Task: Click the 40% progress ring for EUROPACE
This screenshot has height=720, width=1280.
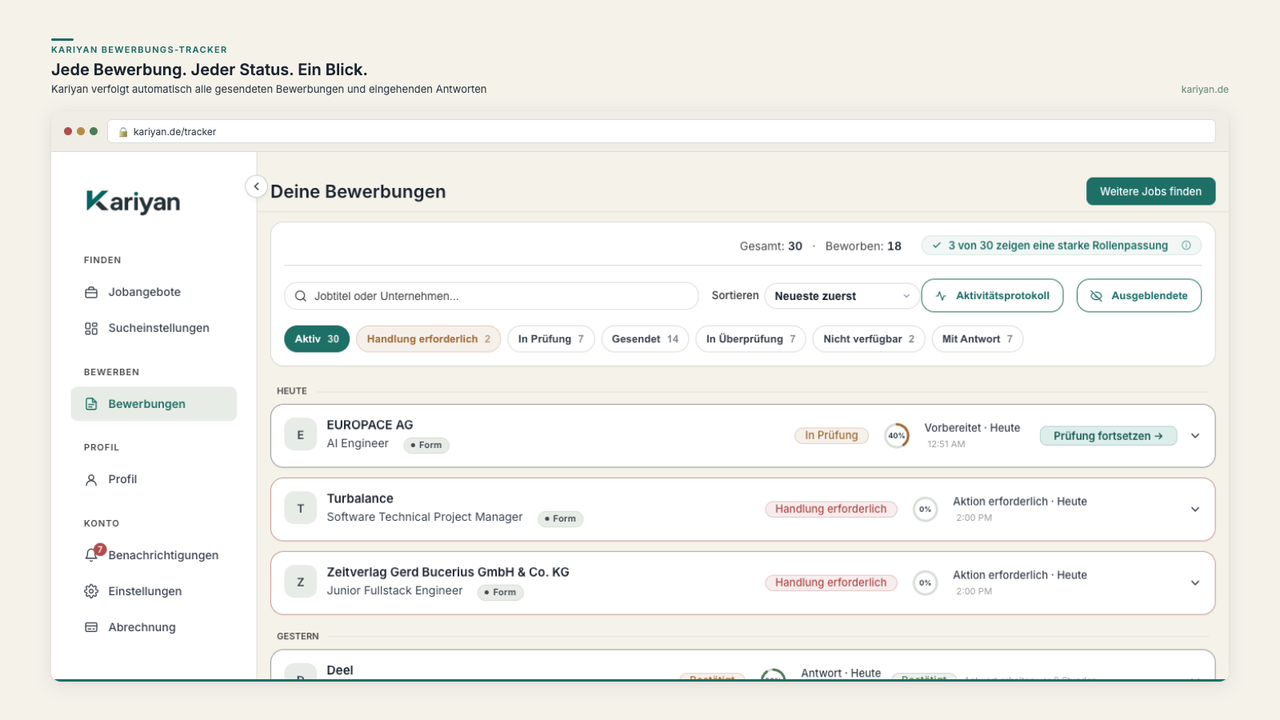Action: pos(897,436)
